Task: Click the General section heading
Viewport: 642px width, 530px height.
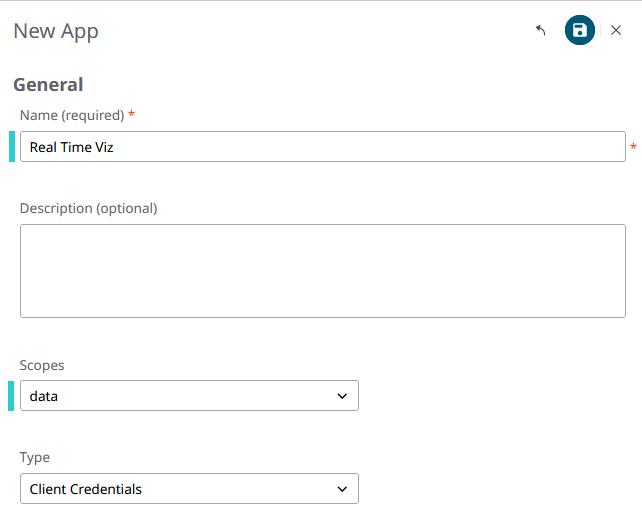Action: (48, 85)
